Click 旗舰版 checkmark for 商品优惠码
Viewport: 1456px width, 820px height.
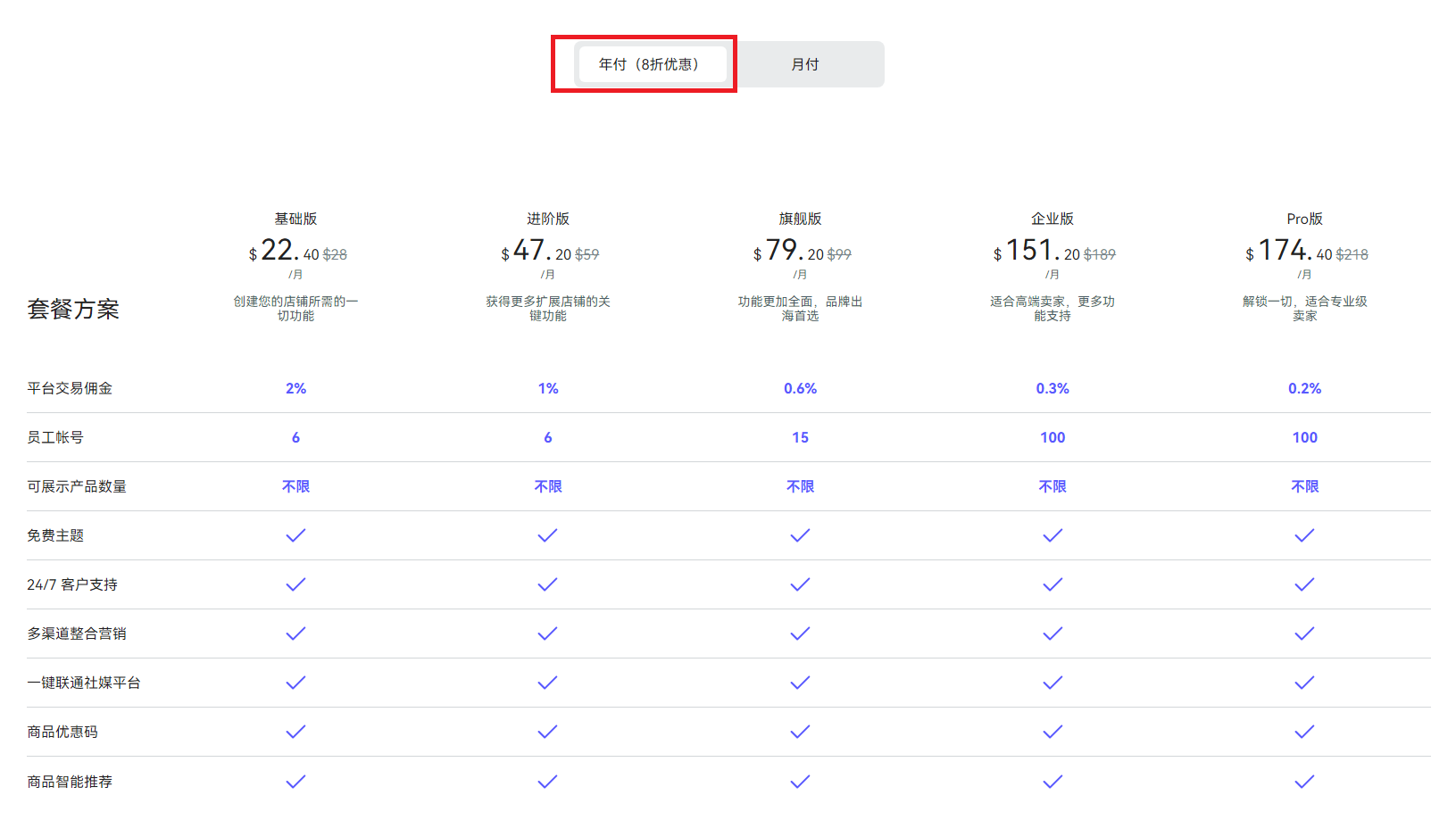(800, 732)
